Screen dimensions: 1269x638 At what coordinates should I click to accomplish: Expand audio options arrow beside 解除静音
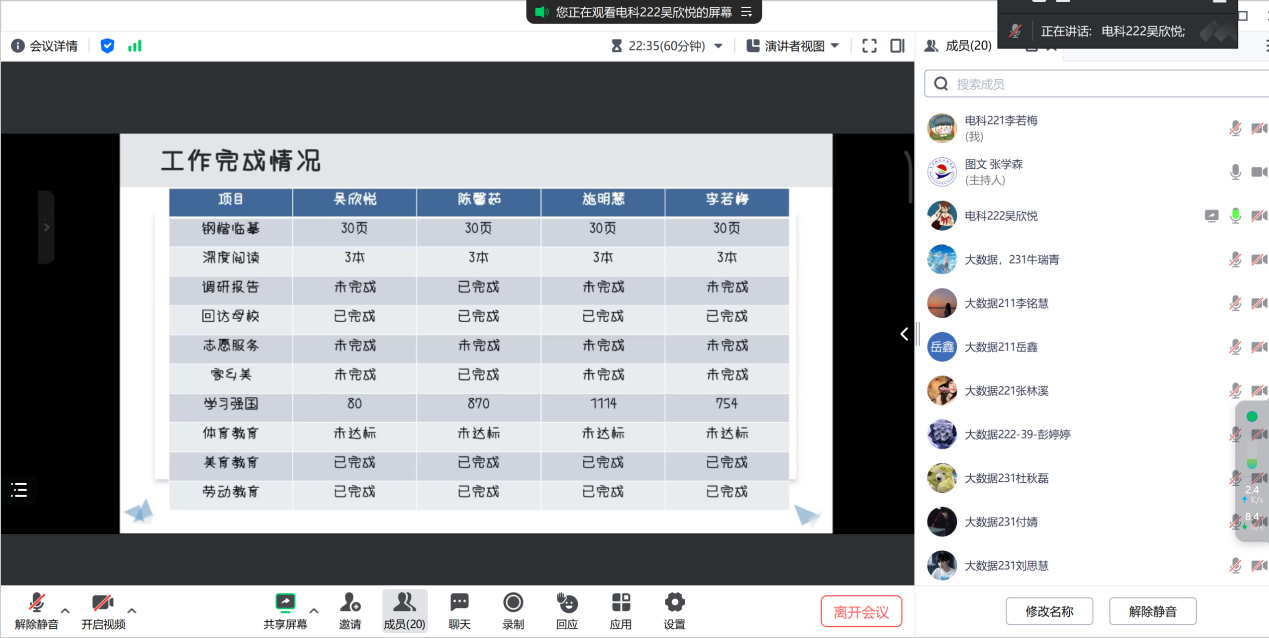tap(65, 610)
